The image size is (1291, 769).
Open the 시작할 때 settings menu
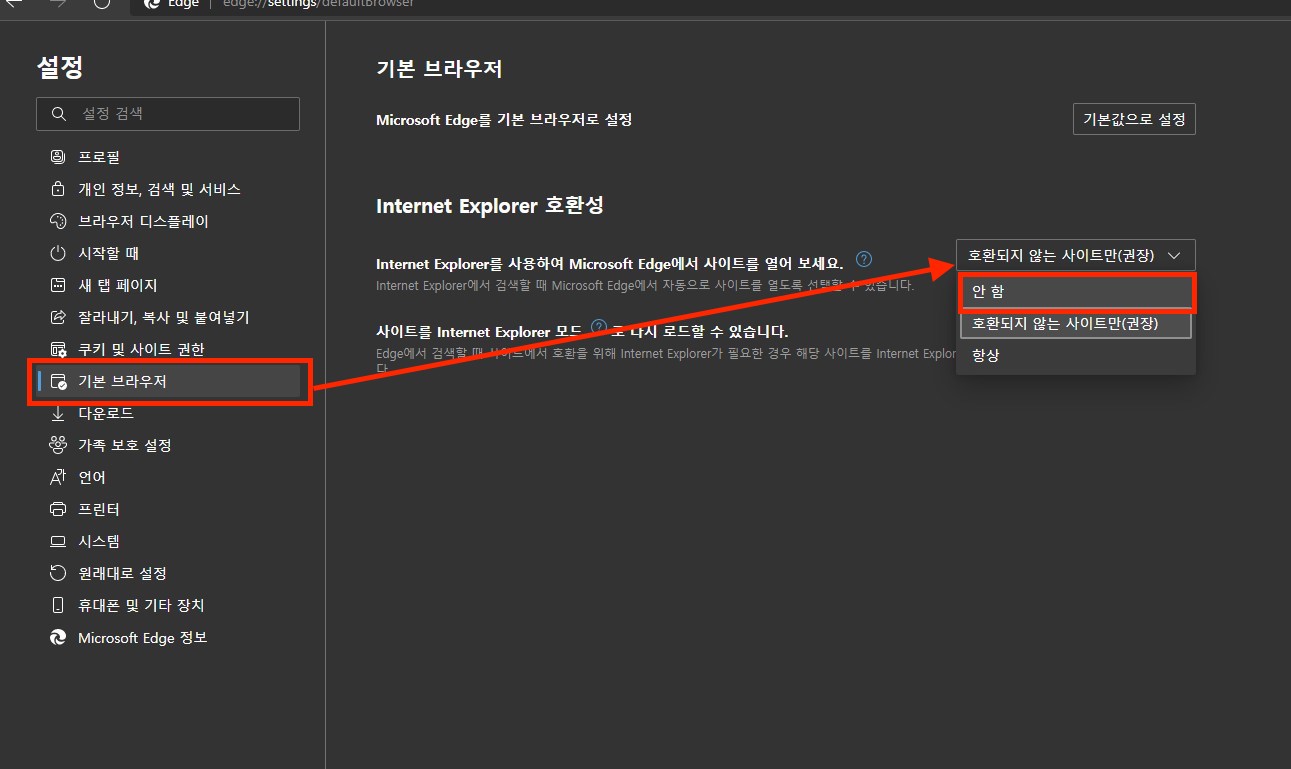tap(100, 253)
